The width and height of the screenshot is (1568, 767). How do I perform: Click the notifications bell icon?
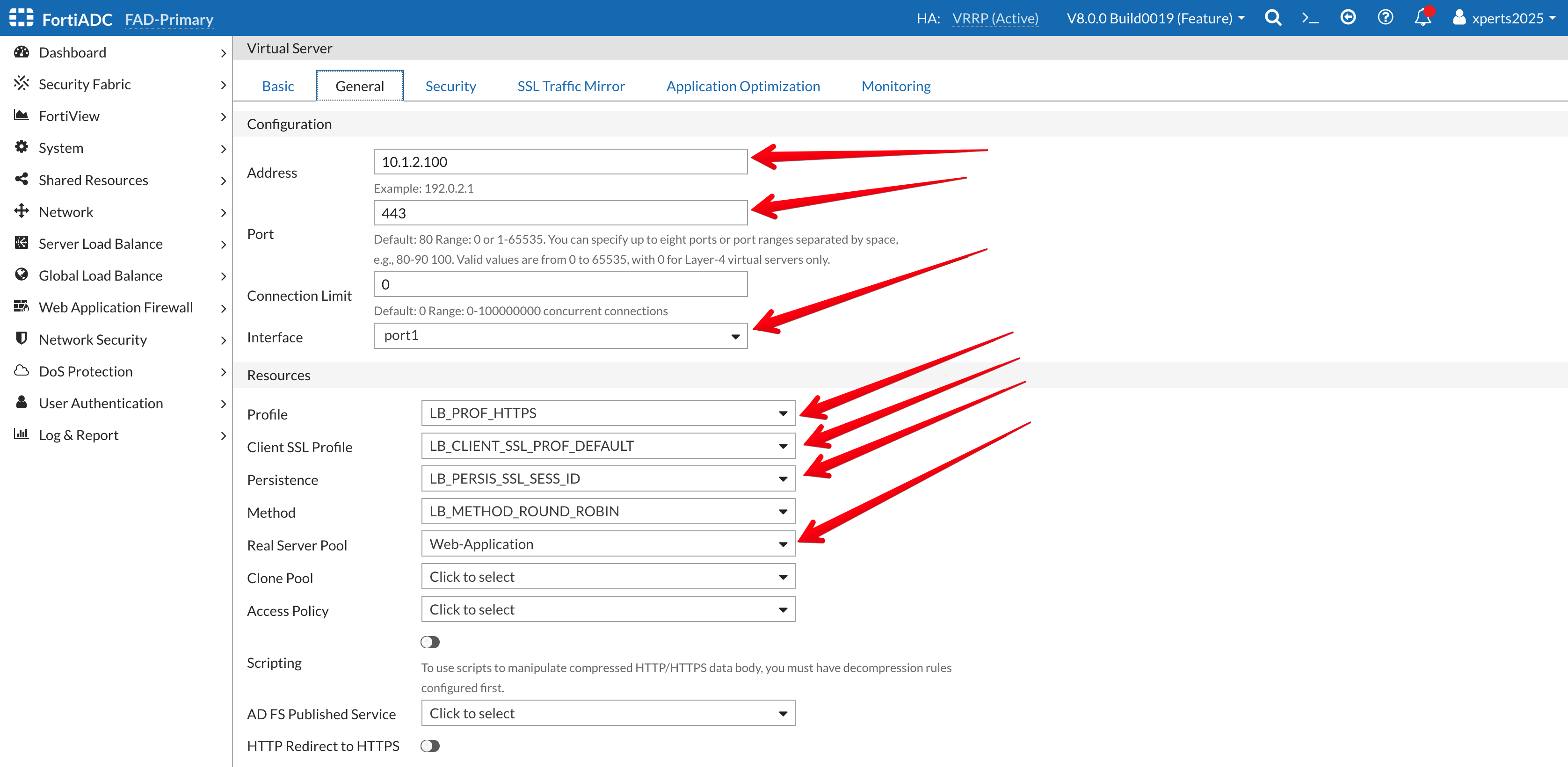[x=1422, y=17]
